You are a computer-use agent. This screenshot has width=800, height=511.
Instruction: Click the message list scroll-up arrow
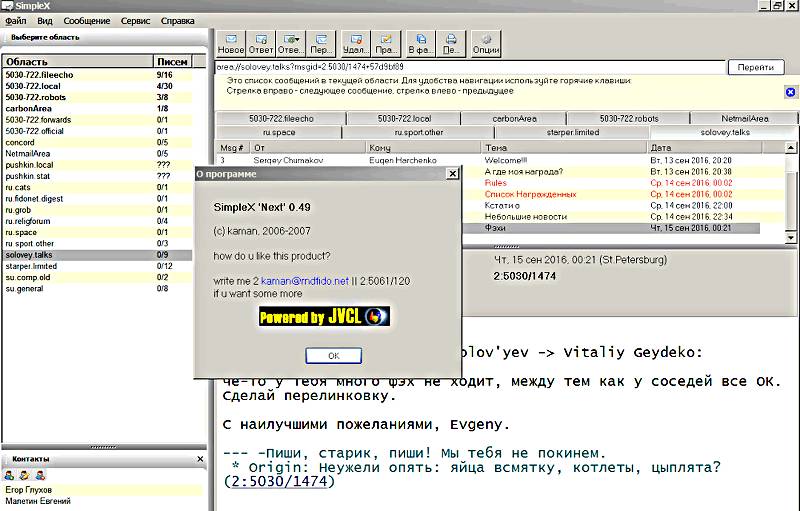(790, 148)
